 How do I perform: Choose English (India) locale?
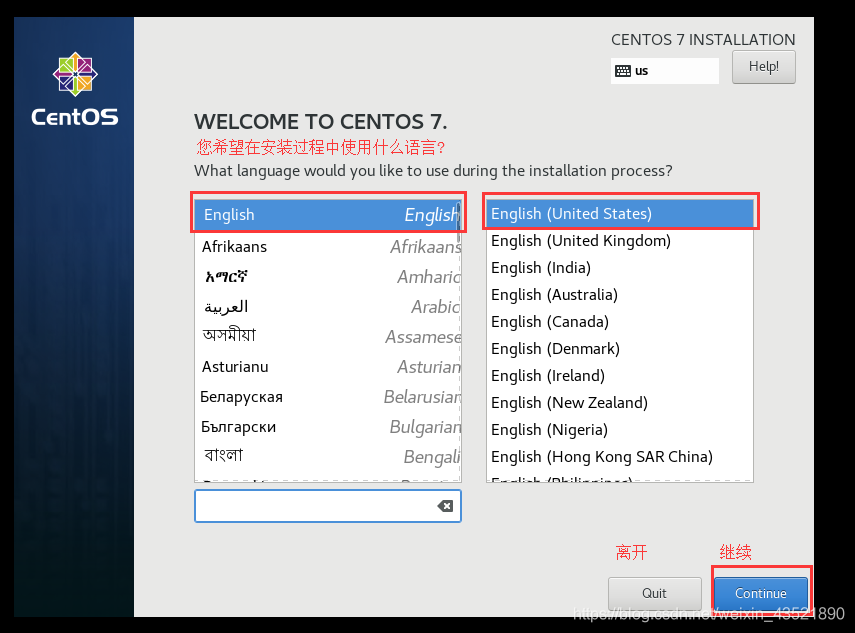[620, 268]
